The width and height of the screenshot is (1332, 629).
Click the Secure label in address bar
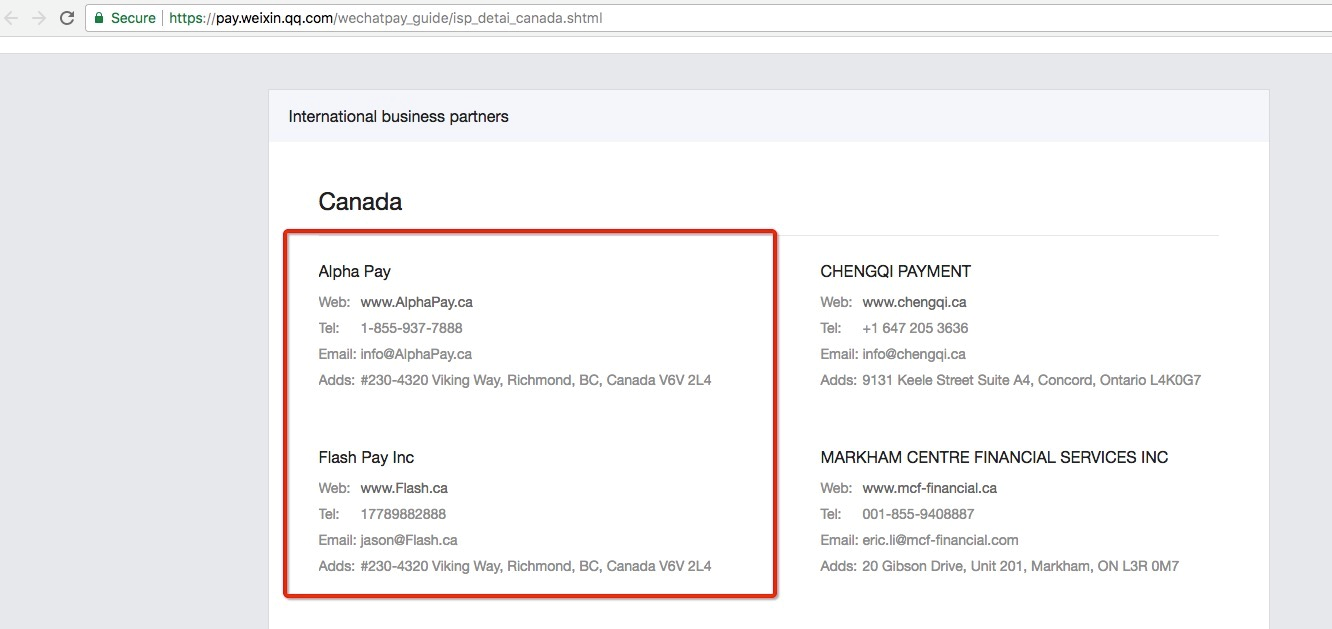pos(133,18)
